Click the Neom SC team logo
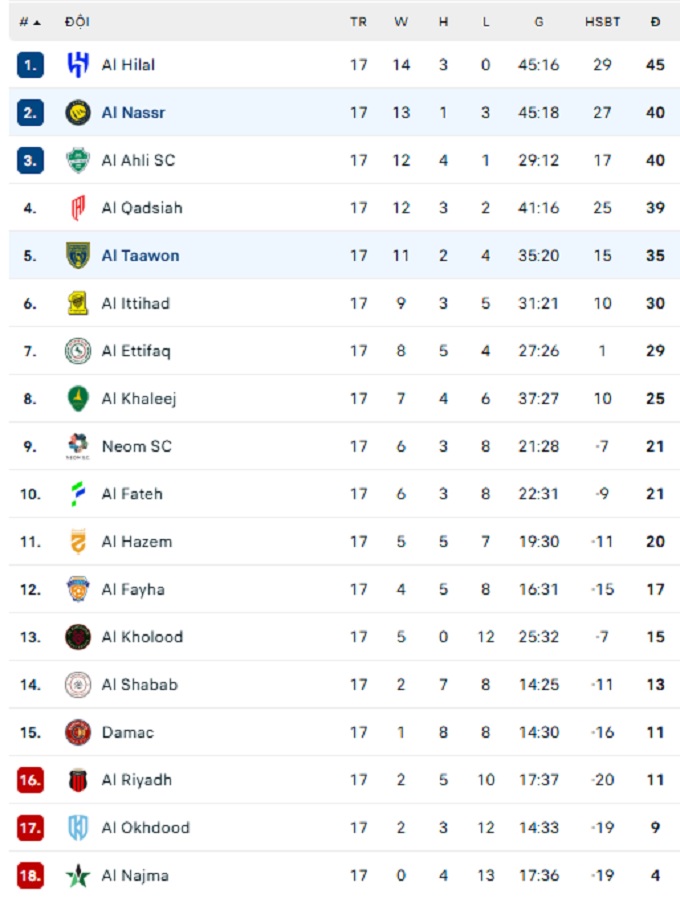Viewport: 680px width, 898px height. pyautogui.click(x=78, y=446)
